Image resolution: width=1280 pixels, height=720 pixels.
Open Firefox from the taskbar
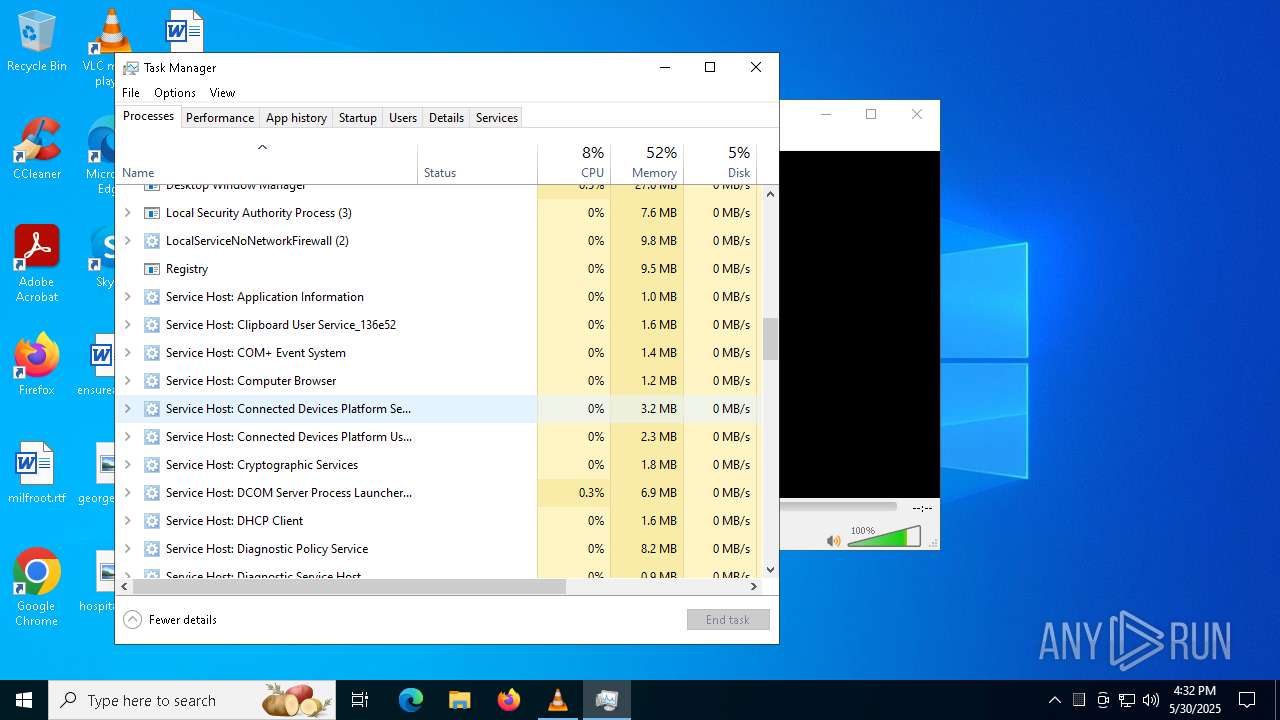coord(509,700)
